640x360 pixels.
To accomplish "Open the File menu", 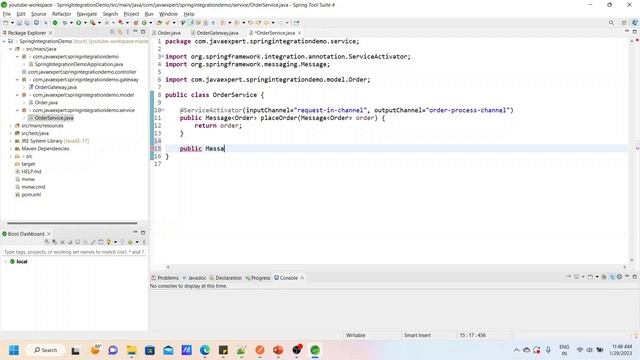I will pyautogui.click(x=7, y=14).
